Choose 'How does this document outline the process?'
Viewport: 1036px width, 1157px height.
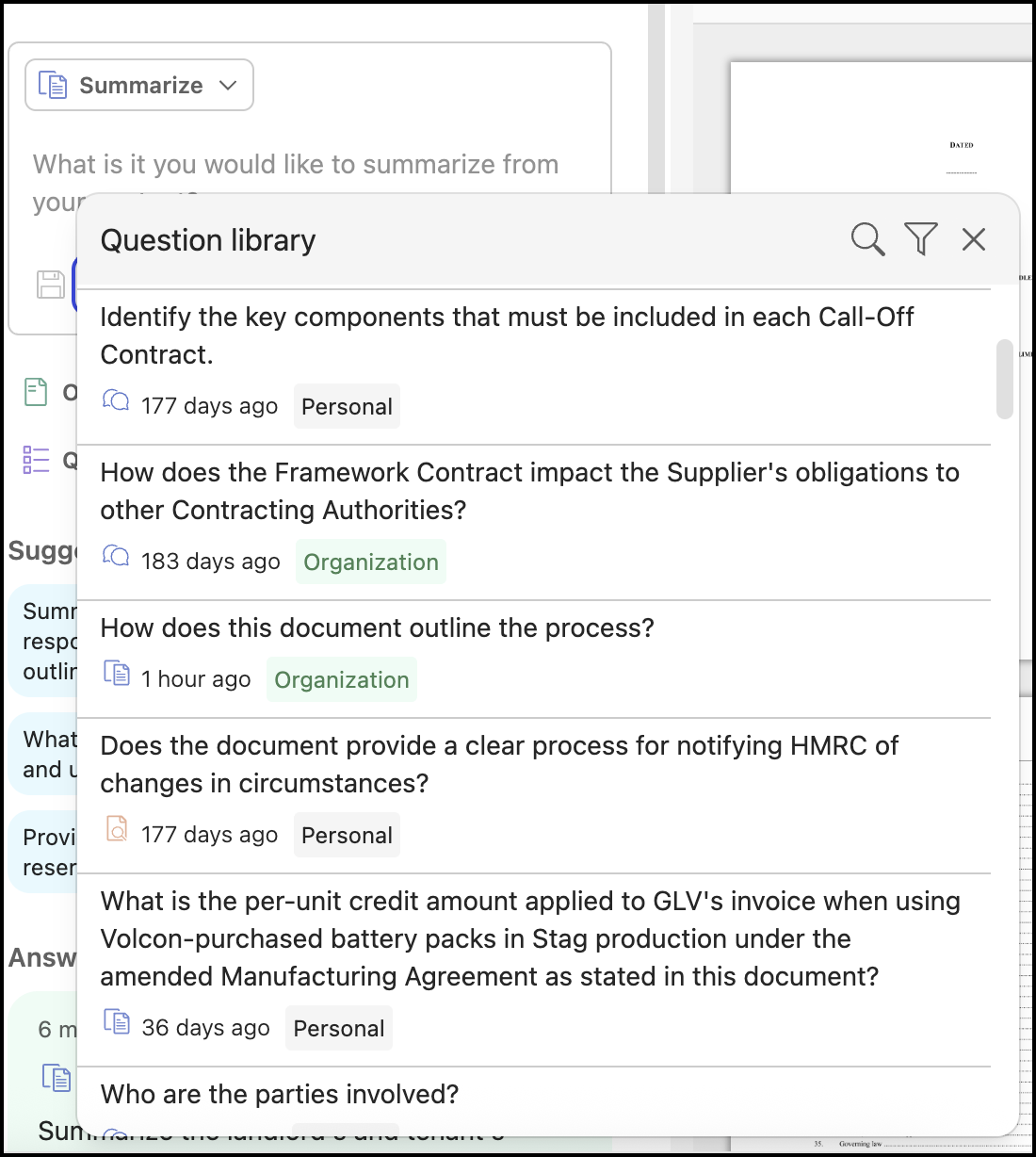click(377, 627)
